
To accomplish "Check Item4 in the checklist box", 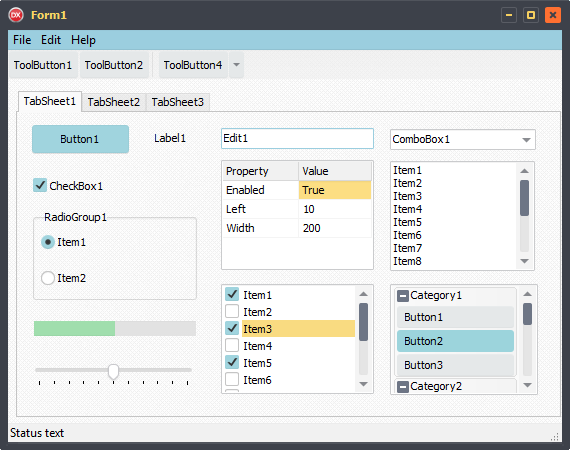I will (232, 345).
